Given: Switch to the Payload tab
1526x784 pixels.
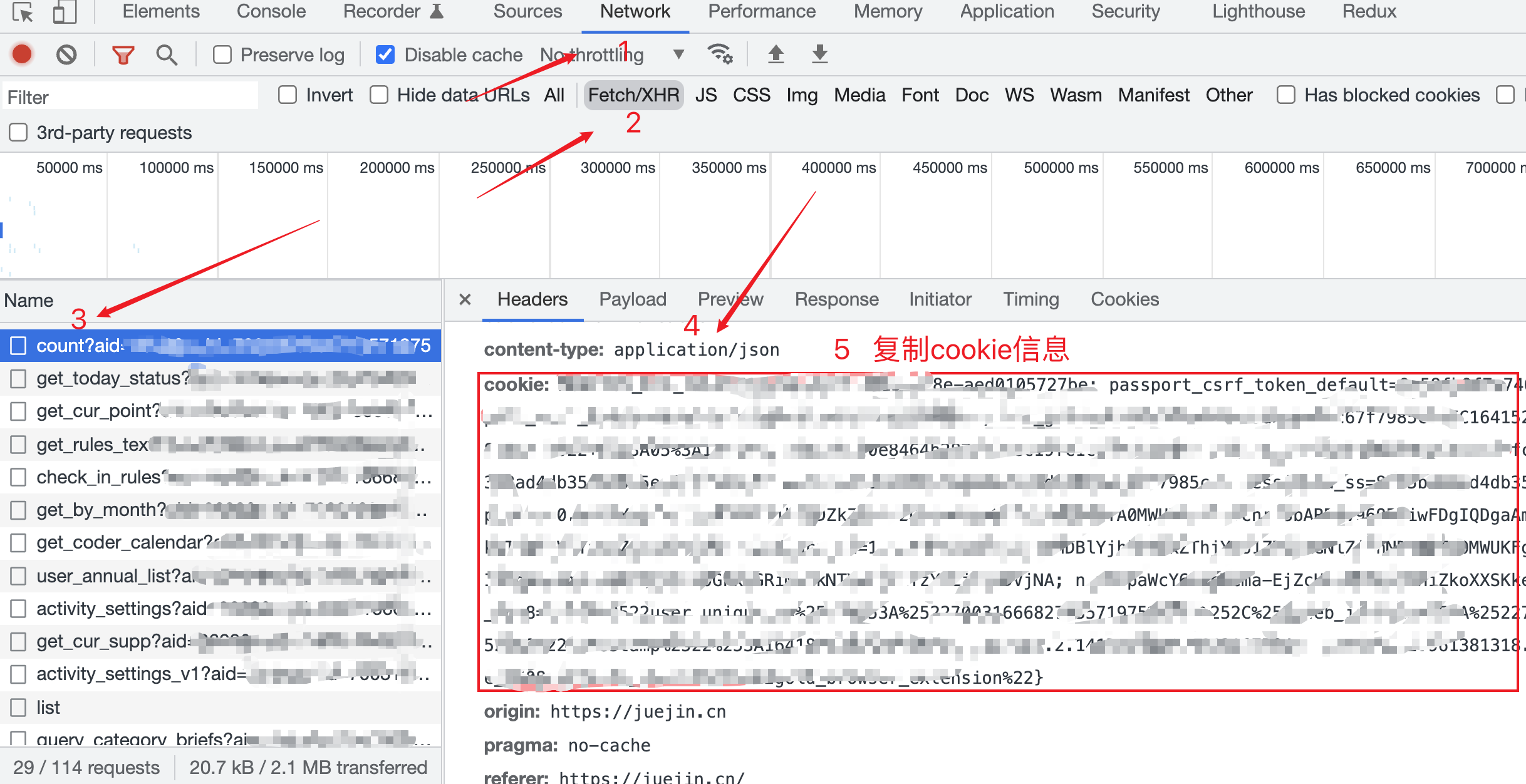Looking at the screenshot, I should tap(632, 299).
